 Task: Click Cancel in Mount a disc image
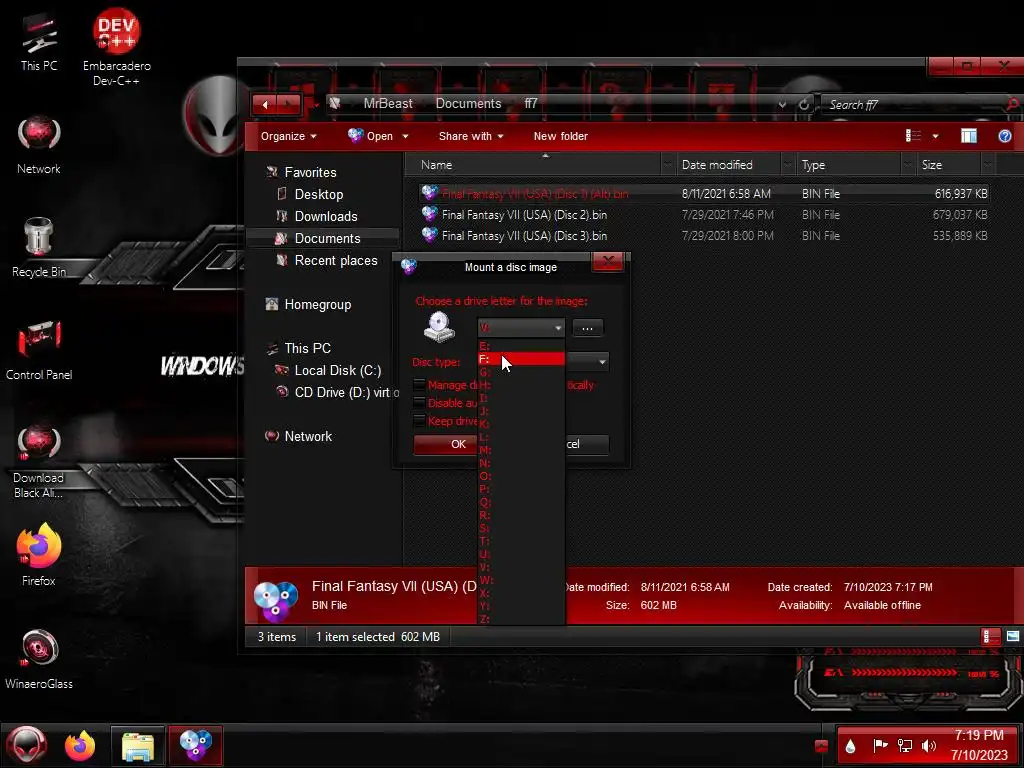click(586, 444)
